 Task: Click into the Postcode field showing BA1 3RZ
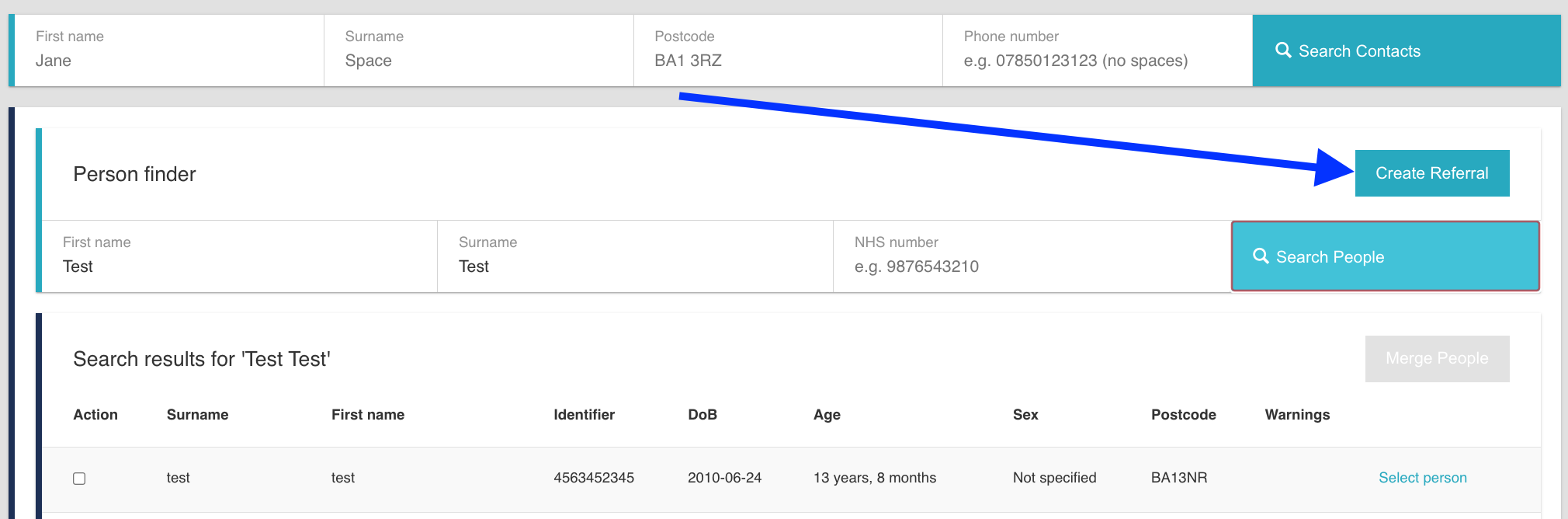tap(787, 61)
